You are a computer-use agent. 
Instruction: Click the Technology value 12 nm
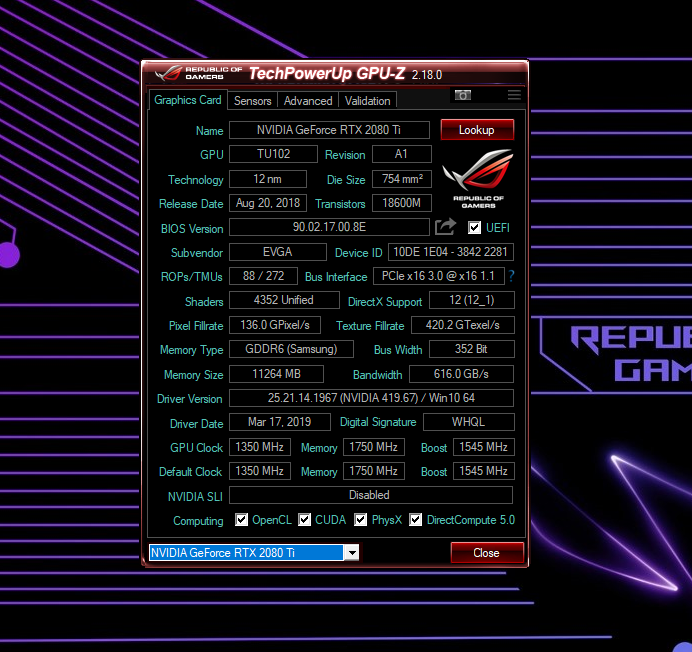click(268, 179)
